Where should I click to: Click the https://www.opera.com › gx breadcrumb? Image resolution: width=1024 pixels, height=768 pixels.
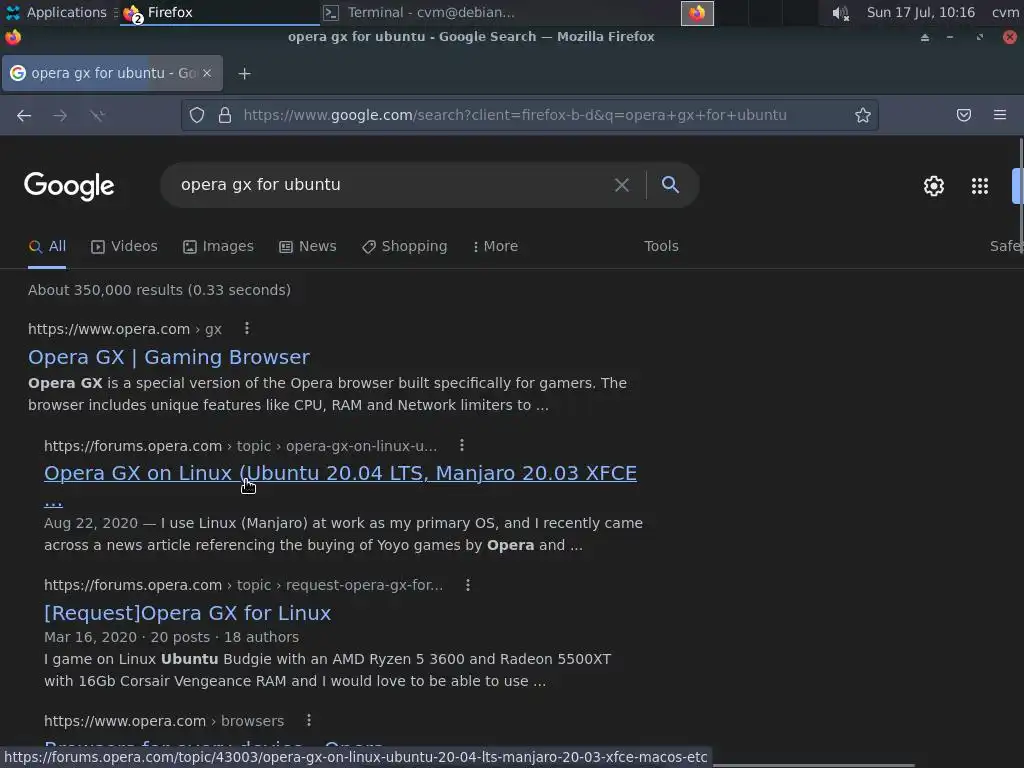pos(125,329)
